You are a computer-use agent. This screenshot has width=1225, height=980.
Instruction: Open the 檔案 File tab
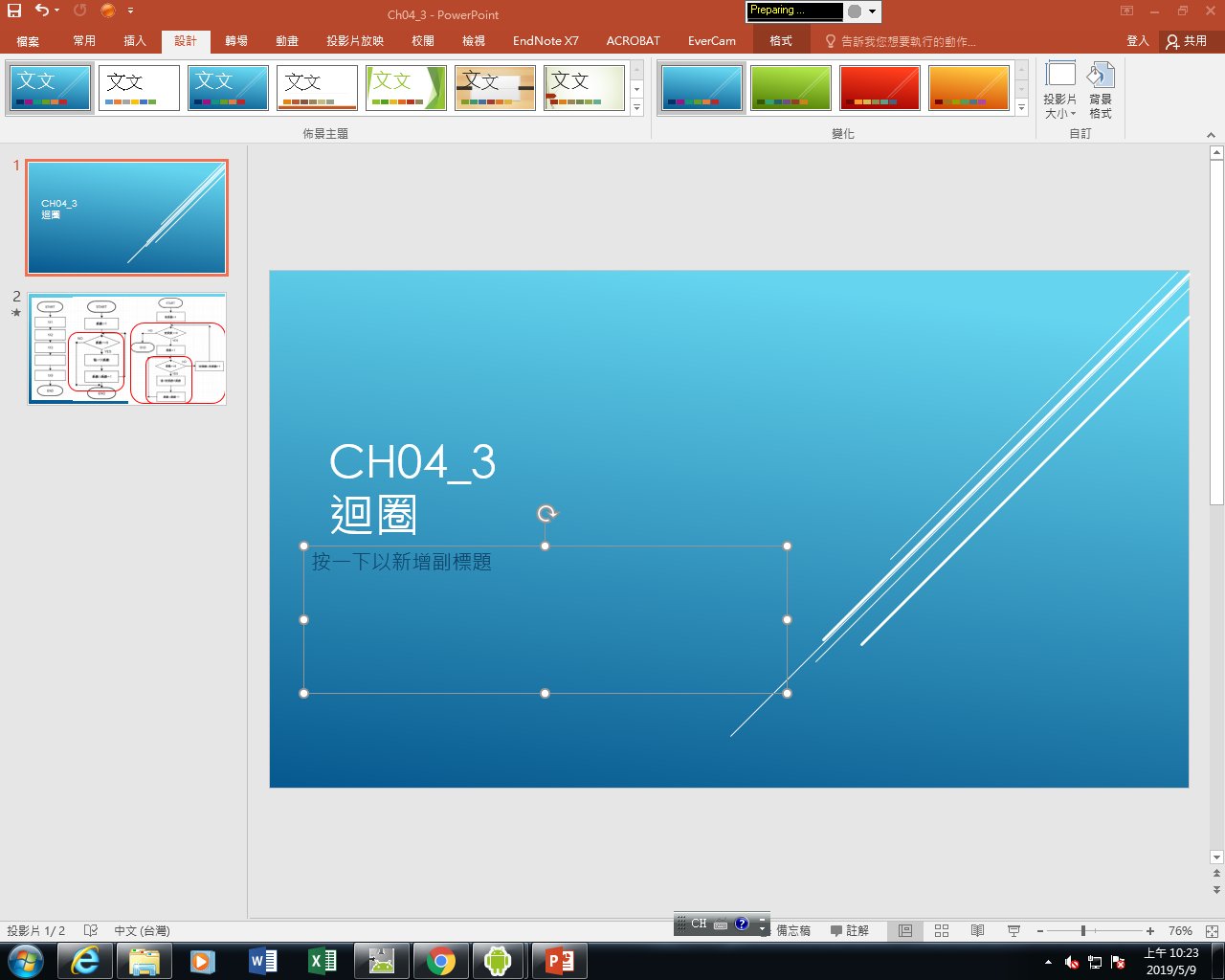(x=28, y=41)
